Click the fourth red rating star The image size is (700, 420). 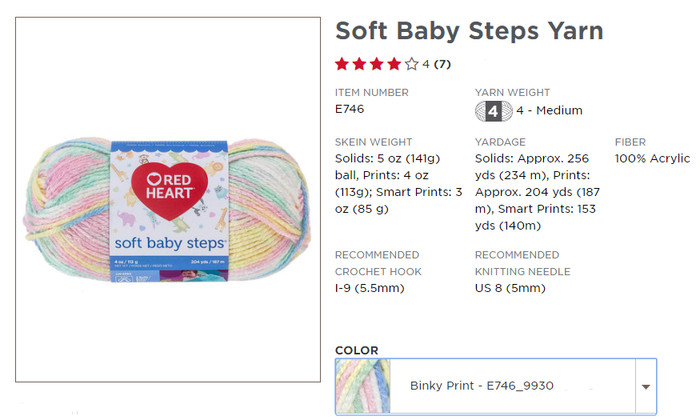394,64
